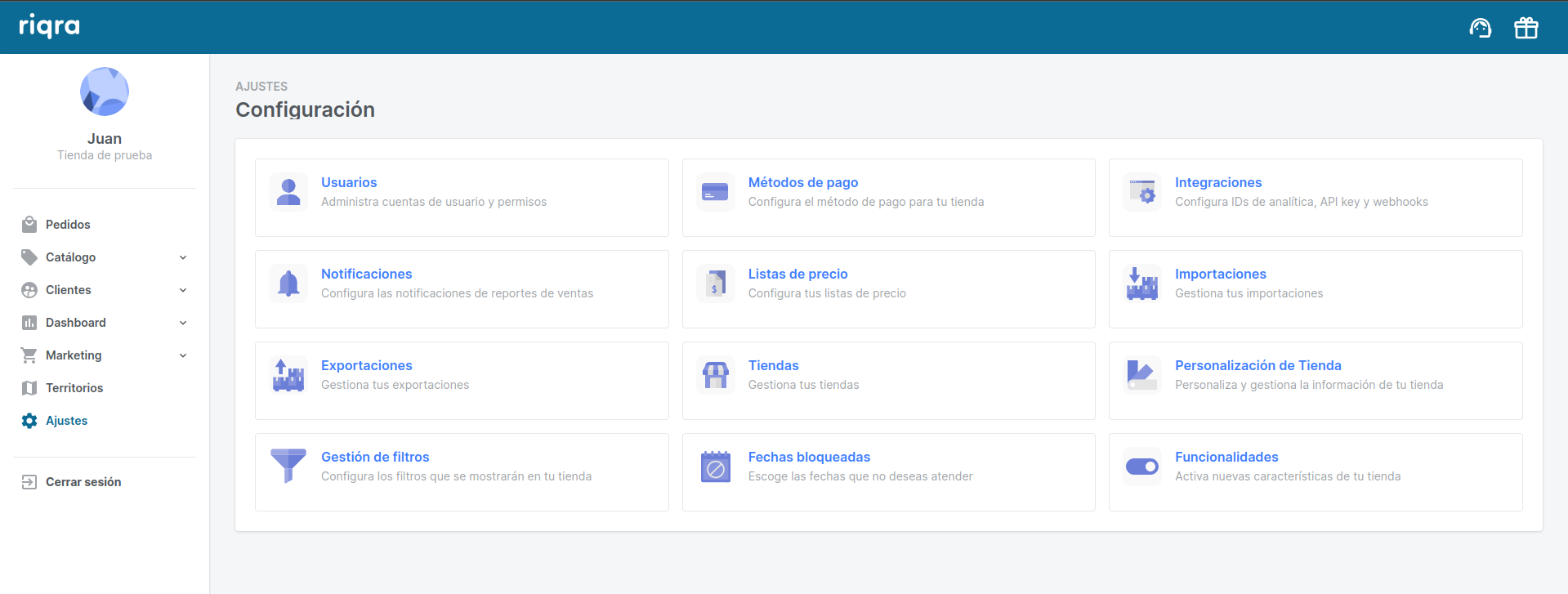Click the Importaciones download icon
This screenshot has height=594, width=1568.
pos(1142,284)
